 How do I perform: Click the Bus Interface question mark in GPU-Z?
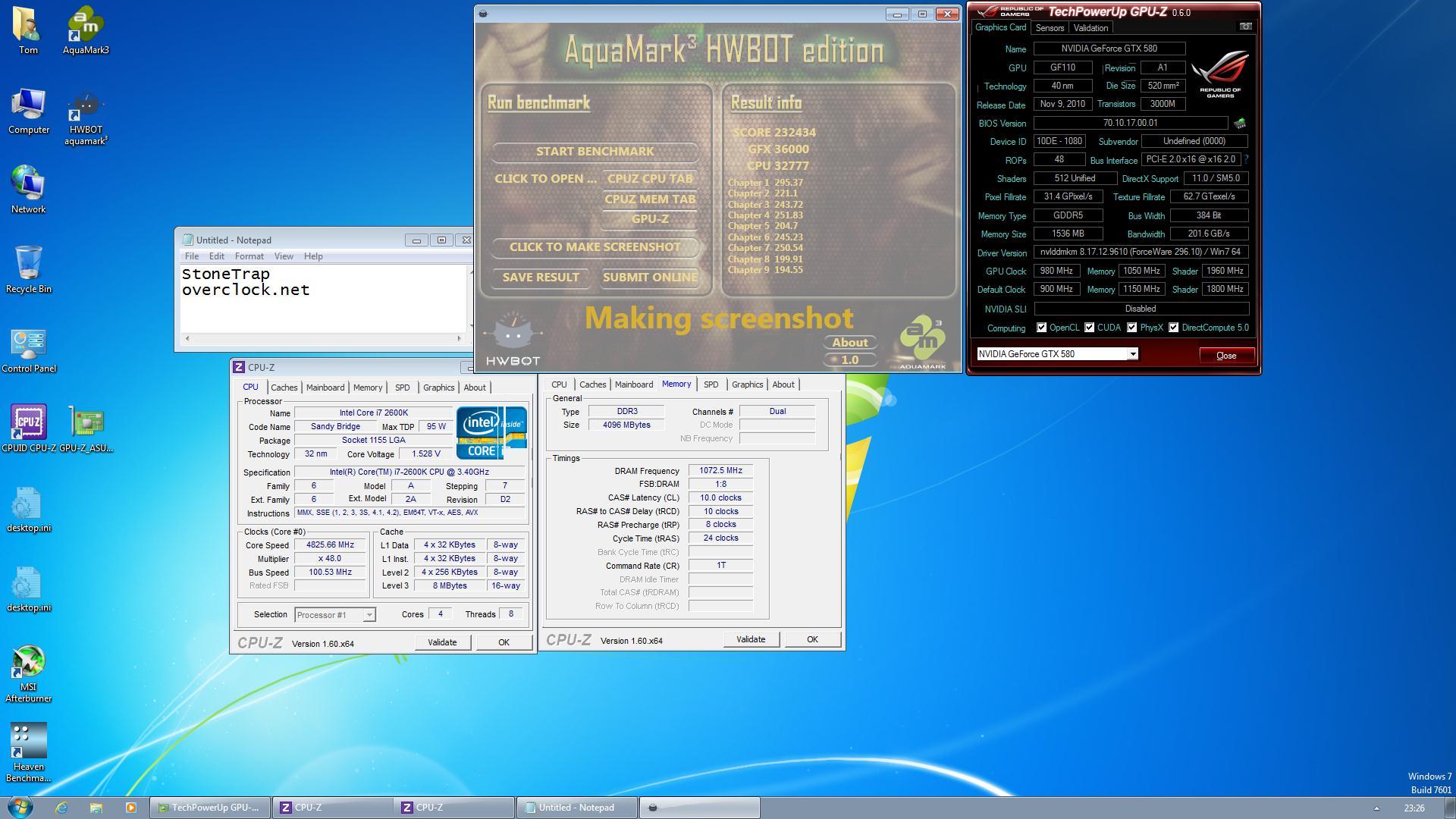click(1246, 159)
